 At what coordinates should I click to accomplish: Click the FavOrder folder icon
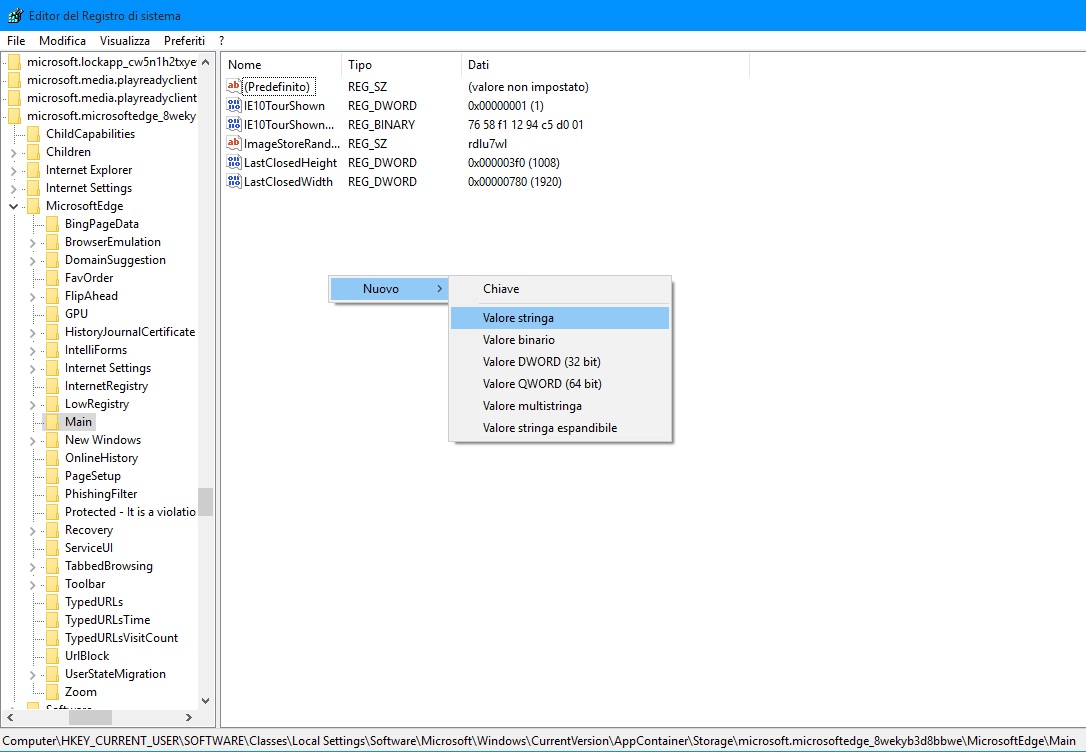click(x=52, y=278)
